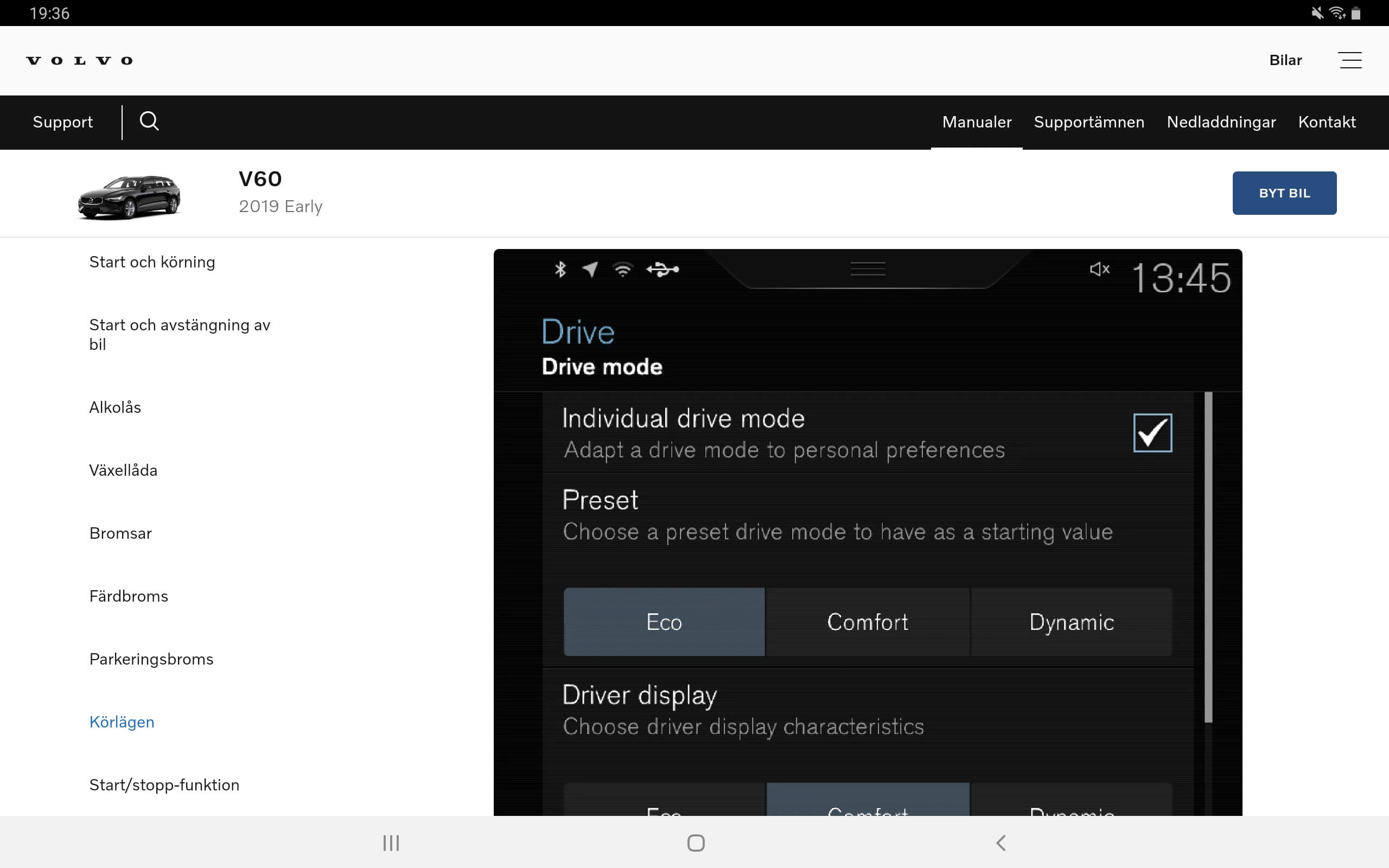Image resolution: width=1389 pixels, height=868 pixels.
Task: Click the car display scrollbar
Action: tap(1208, 557)
